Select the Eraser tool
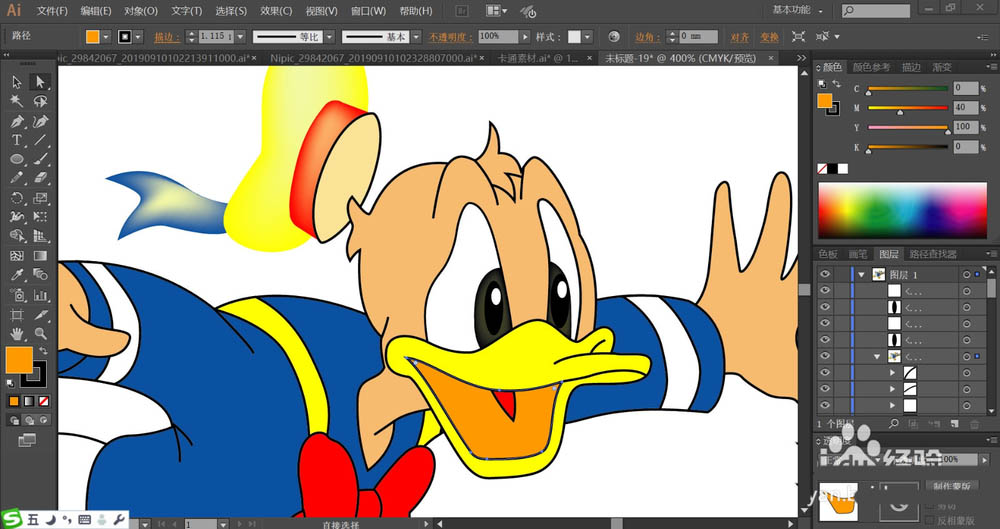 click(40, 178)
